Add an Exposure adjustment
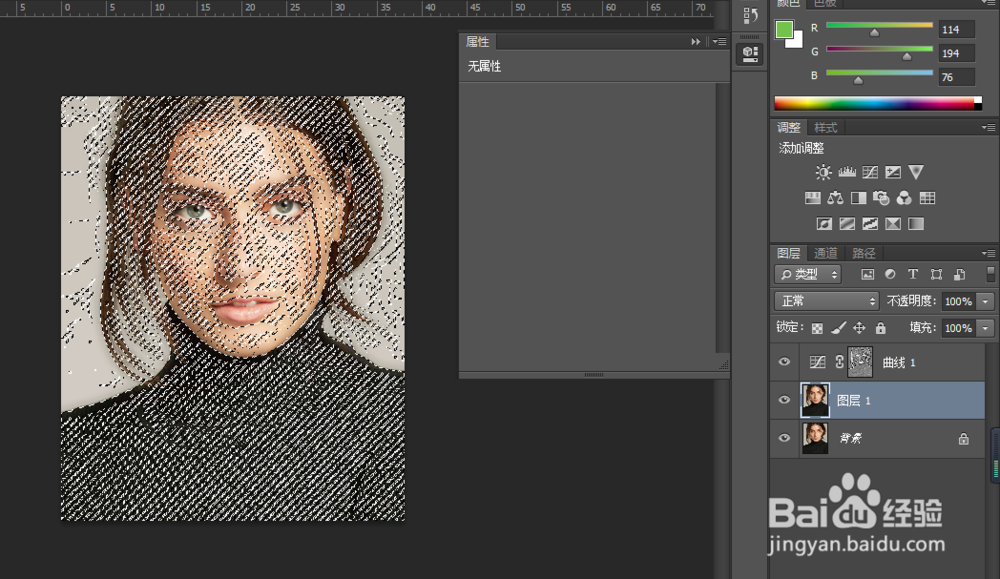Viewport: 1000px width, 579px height. (x=893, y=172)
